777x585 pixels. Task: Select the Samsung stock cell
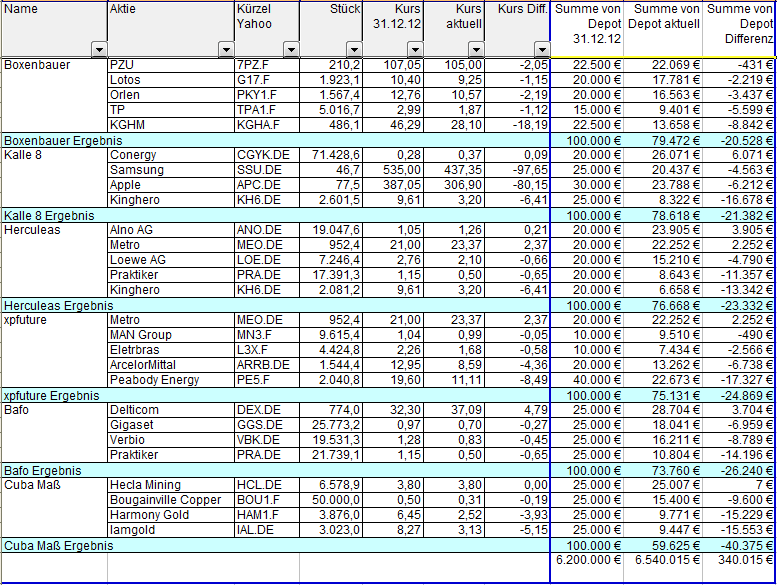pyautogui.click(x=171, y=170)
